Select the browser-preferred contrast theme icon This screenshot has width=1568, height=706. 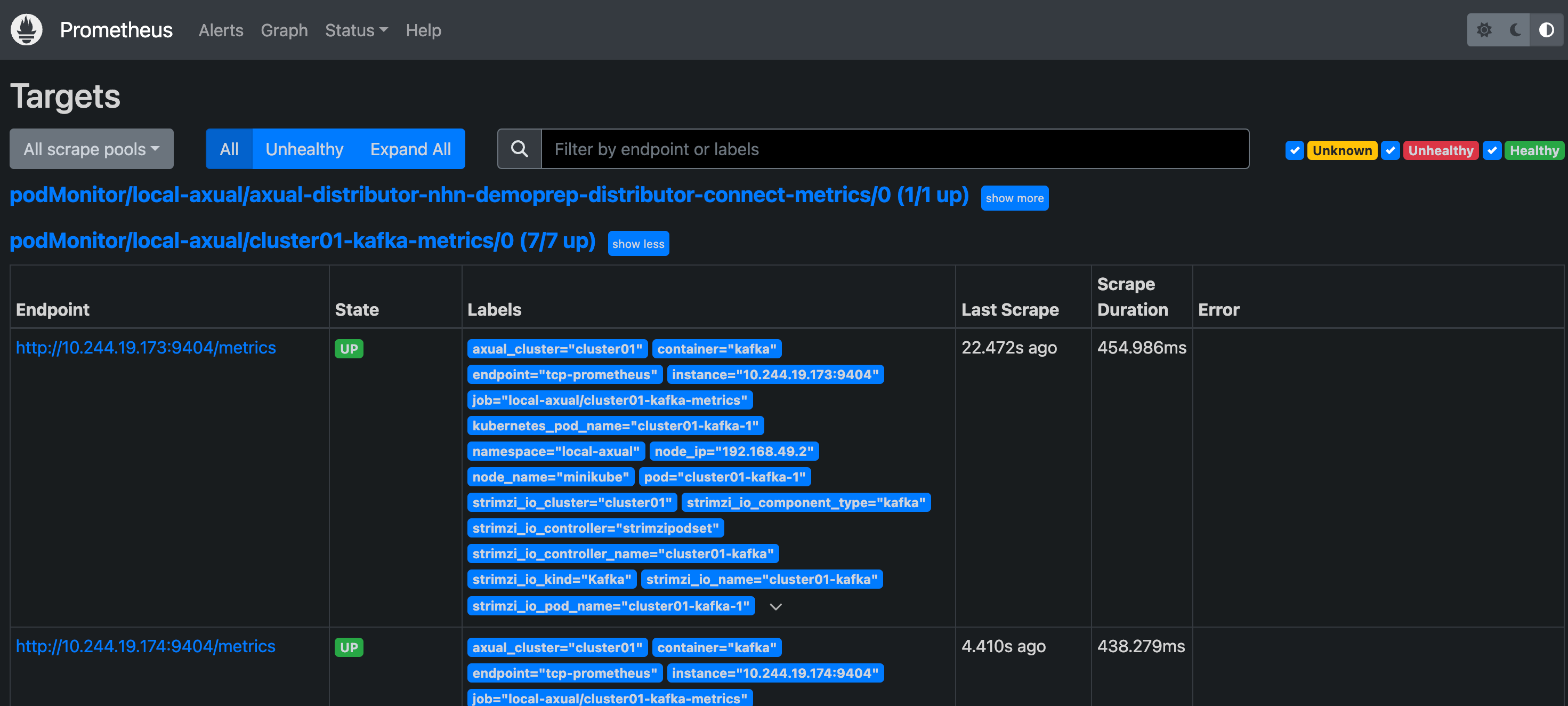point(1546,30)
